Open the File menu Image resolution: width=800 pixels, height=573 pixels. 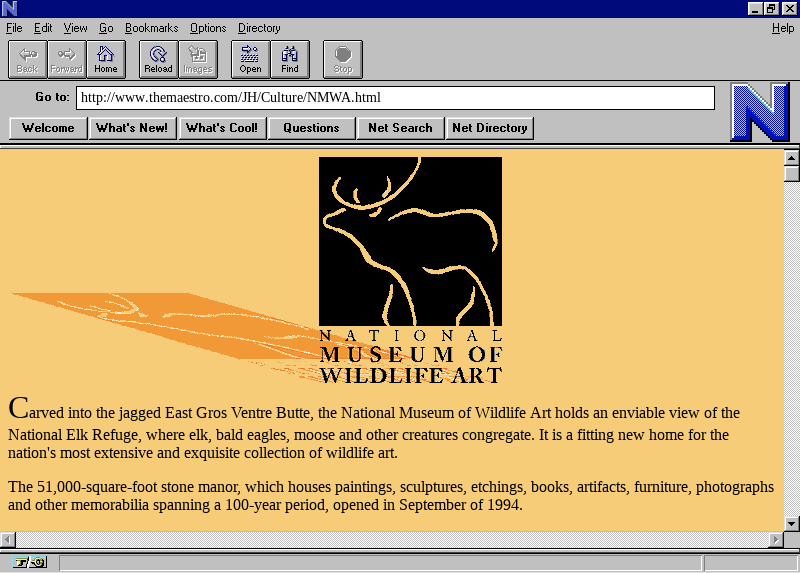[x=14, y=28]
